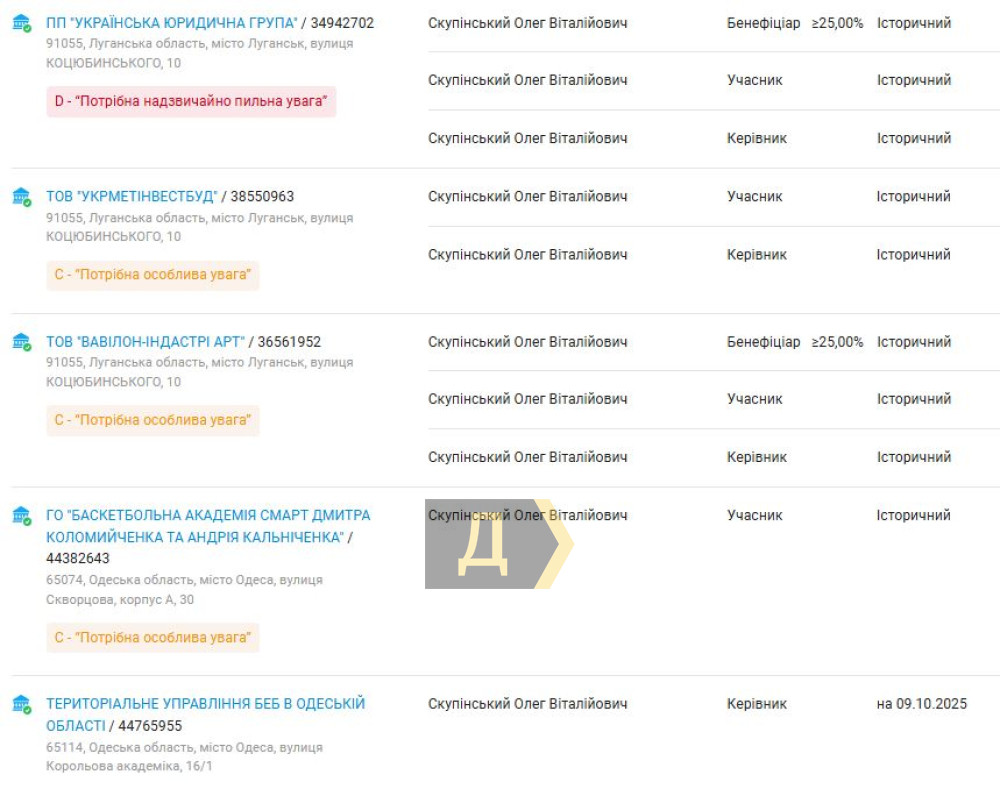Select the person name in ВАВІЛОН-ІНДАСТРІ АРТ Бенефіціар row
The image size is (1000, 789).
[527, 342]
